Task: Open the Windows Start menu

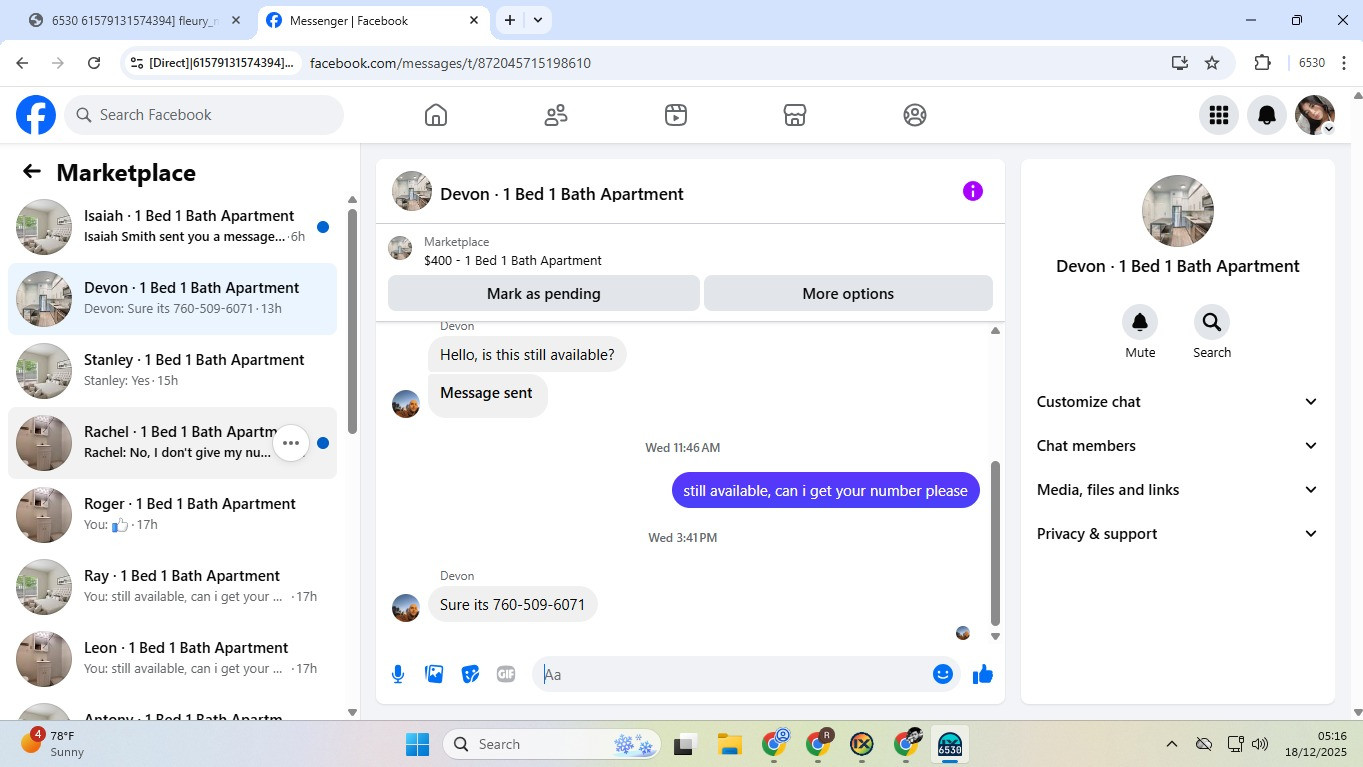Action: pyautogui.click(x=417, y=744)
